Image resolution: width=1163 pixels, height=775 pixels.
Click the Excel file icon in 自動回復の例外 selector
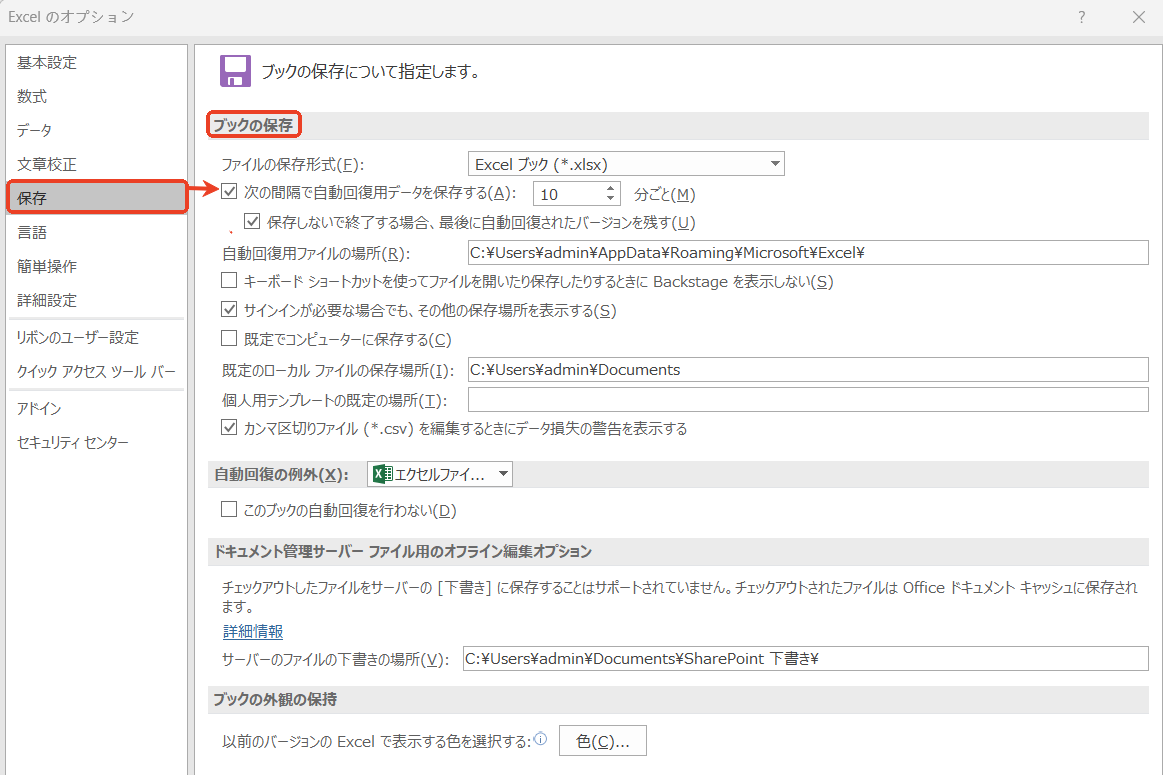point(384,473)
